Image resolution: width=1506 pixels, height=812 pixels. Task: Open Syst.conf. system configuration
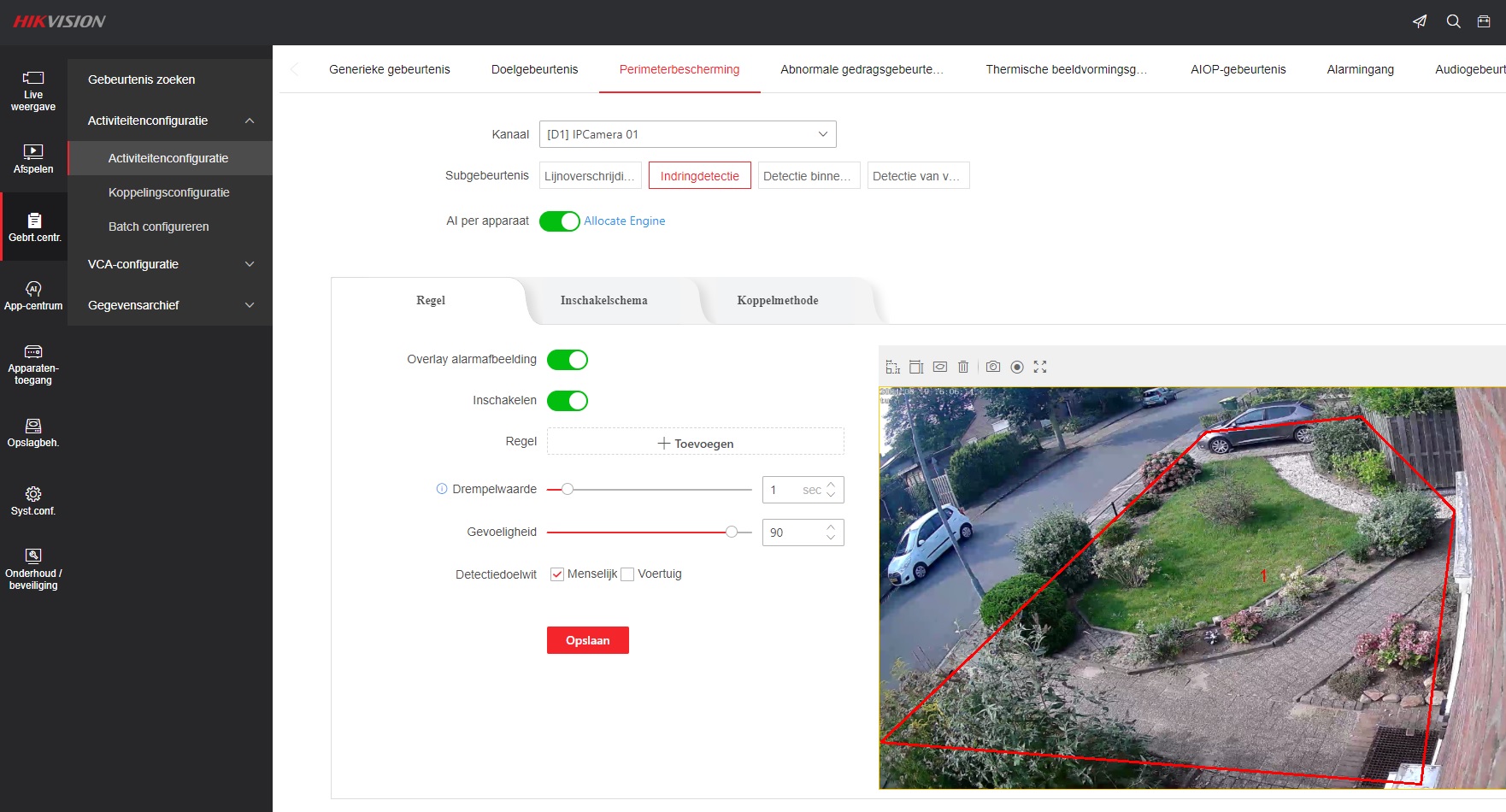[x=33, y=501]
